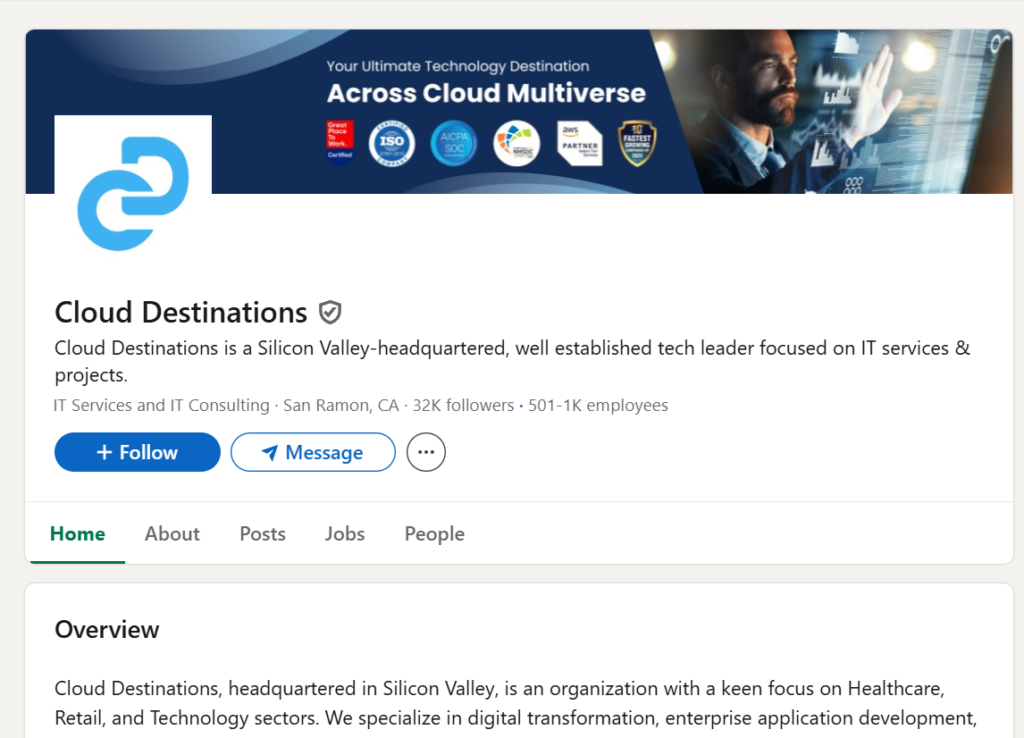Viewport: 1024px width, 738px height.
Task: Open the three-dot more options menu
Action: (426, 452)
